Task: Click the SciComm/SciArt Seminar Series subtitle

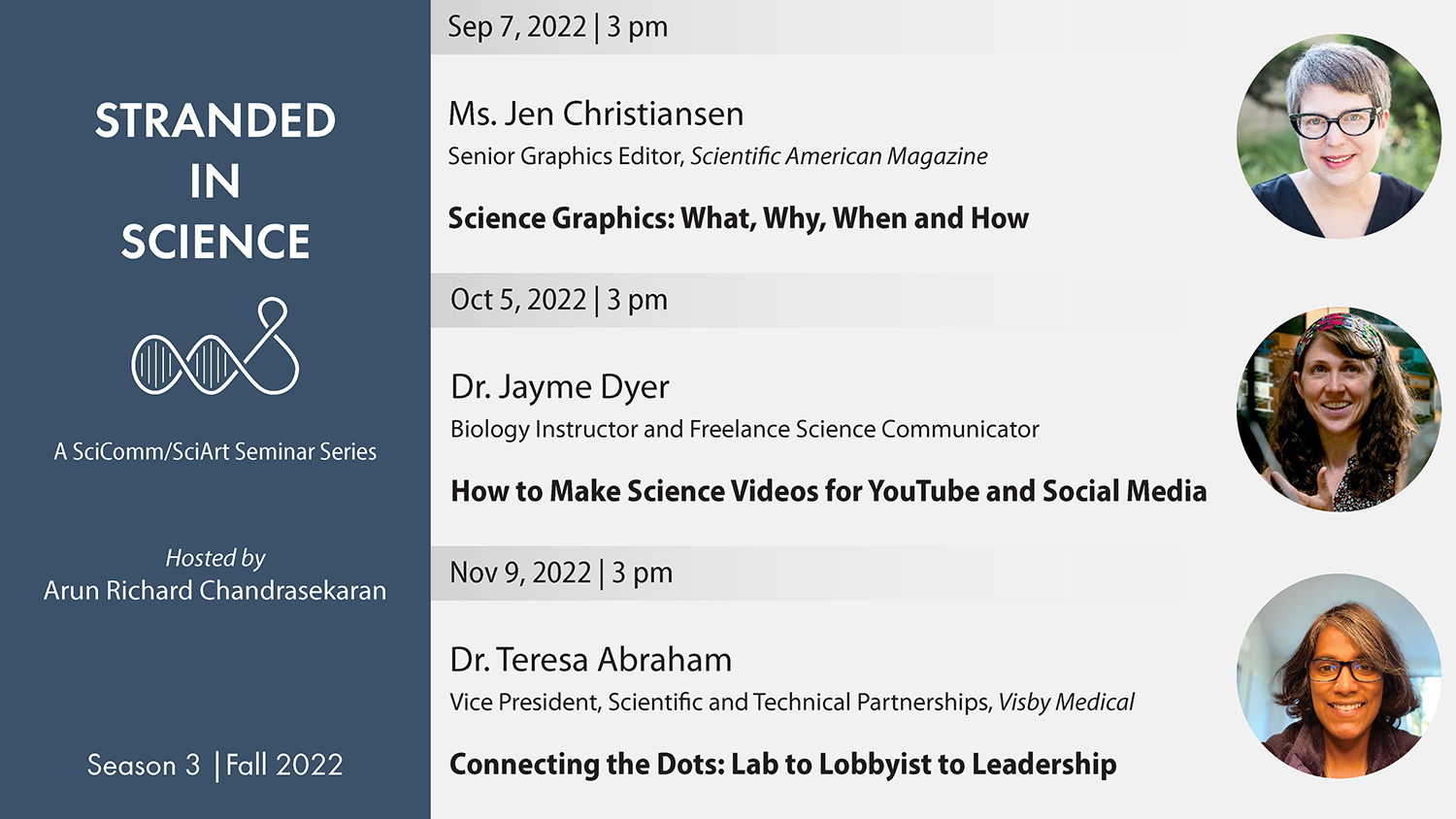Action: pyautogui.click(x=215, y=451)
